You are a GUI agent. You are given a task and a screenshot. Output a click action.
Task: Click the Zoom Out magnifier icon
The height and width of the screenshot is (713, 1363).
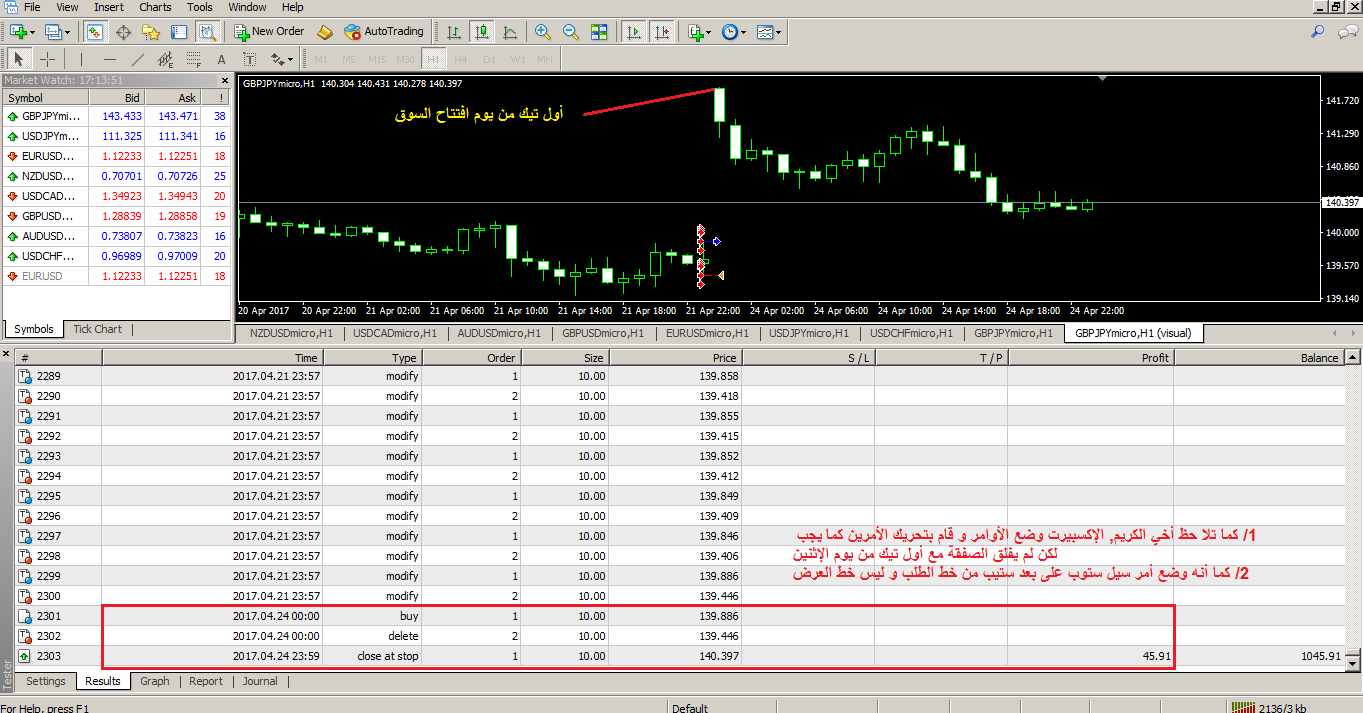coord(571,32)
